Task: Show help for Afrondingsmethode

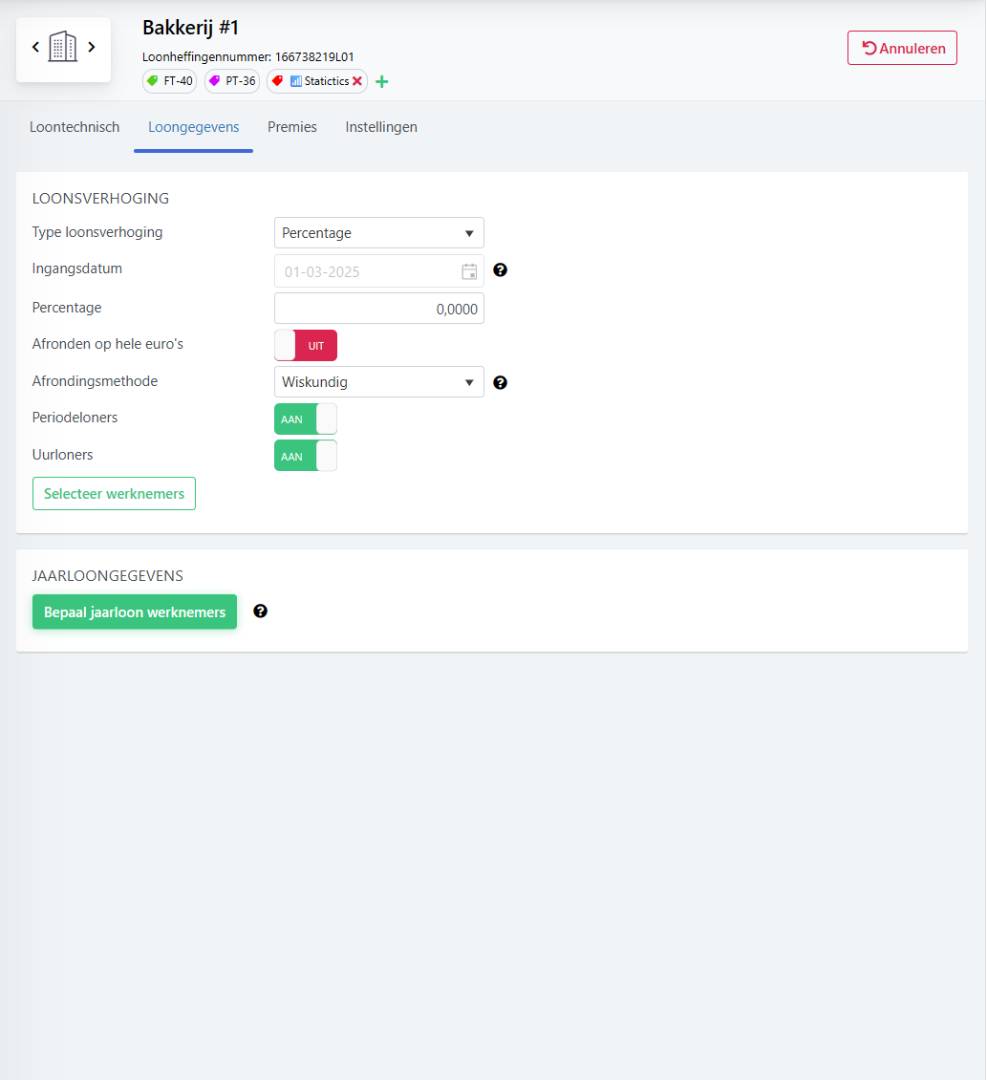Action: point(500,382)
